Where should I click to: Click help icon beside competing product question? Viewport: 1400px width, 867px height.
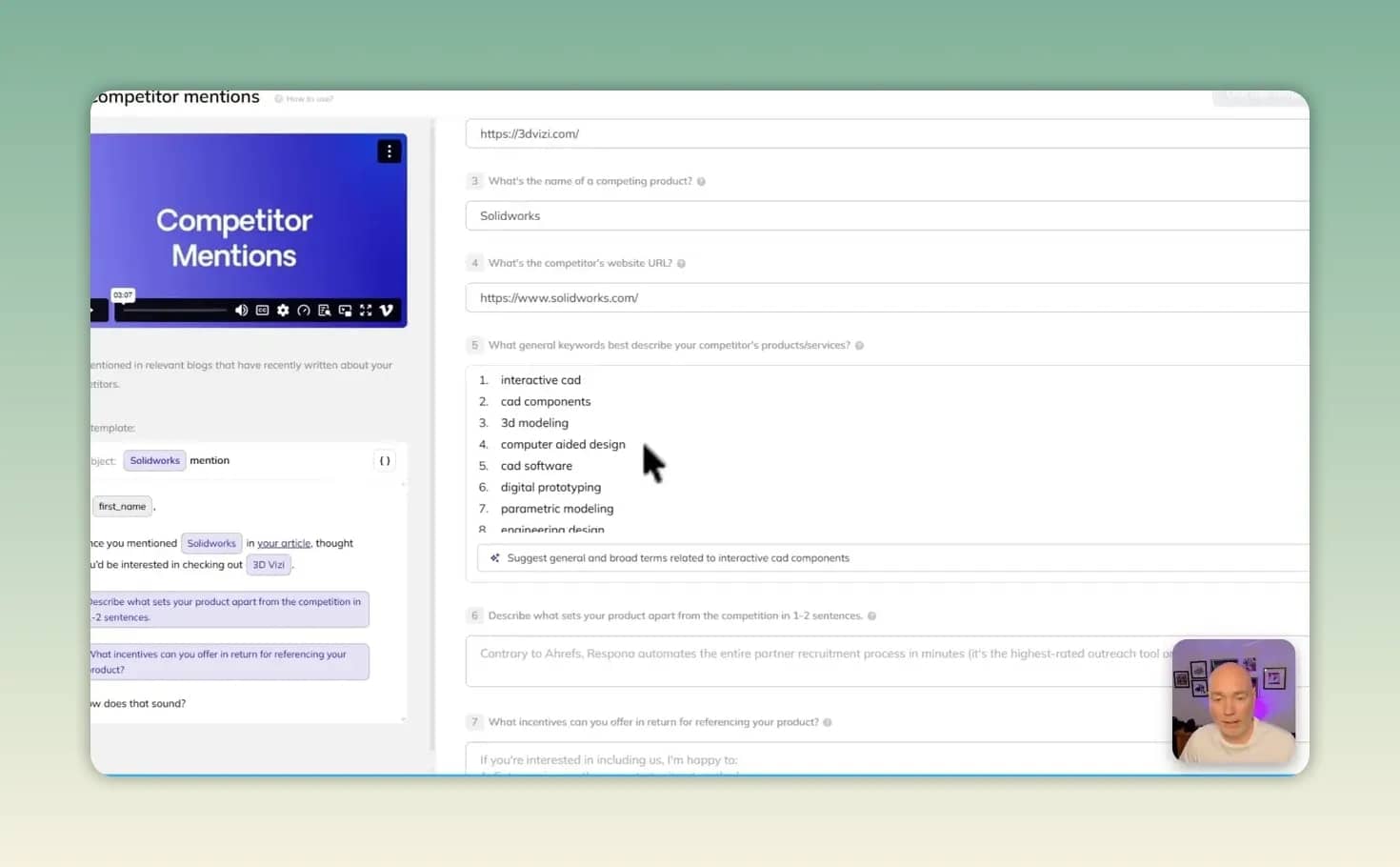coord(701,181)
